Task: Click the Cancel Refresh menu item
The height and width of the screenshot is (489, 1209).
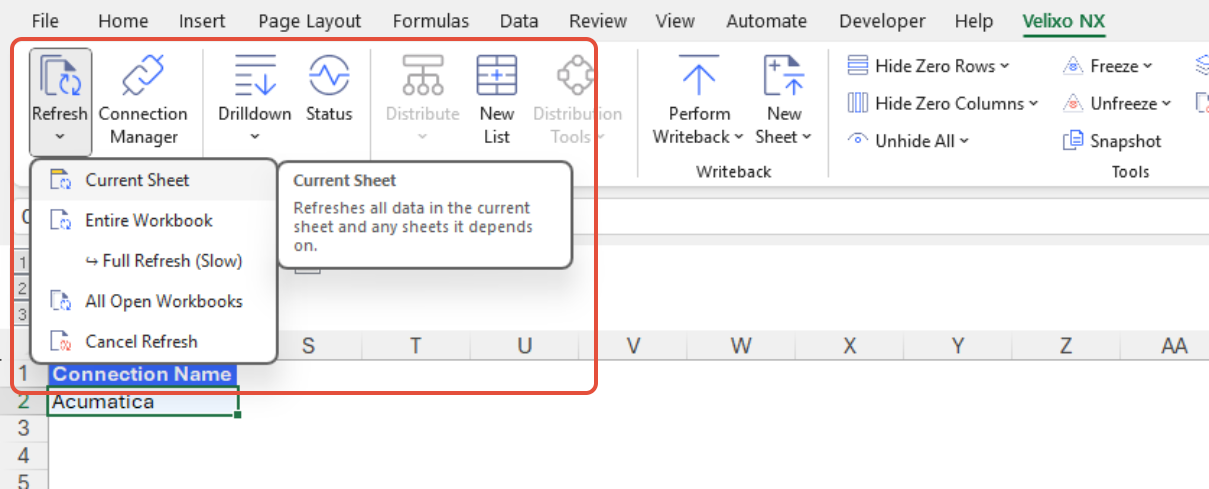Action: click(141, 341)
